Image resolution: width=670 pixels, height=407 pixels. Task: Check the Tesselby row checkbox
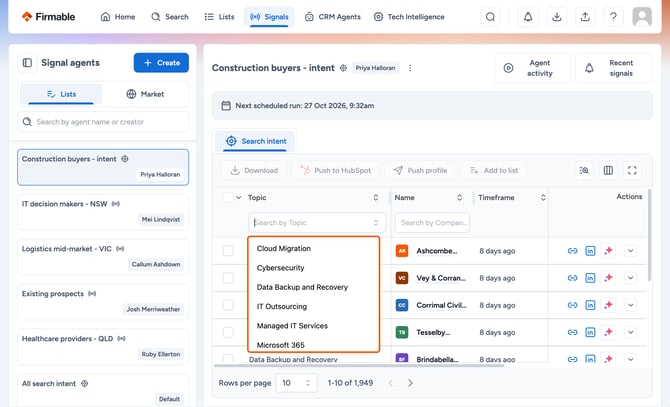(228, 332)
